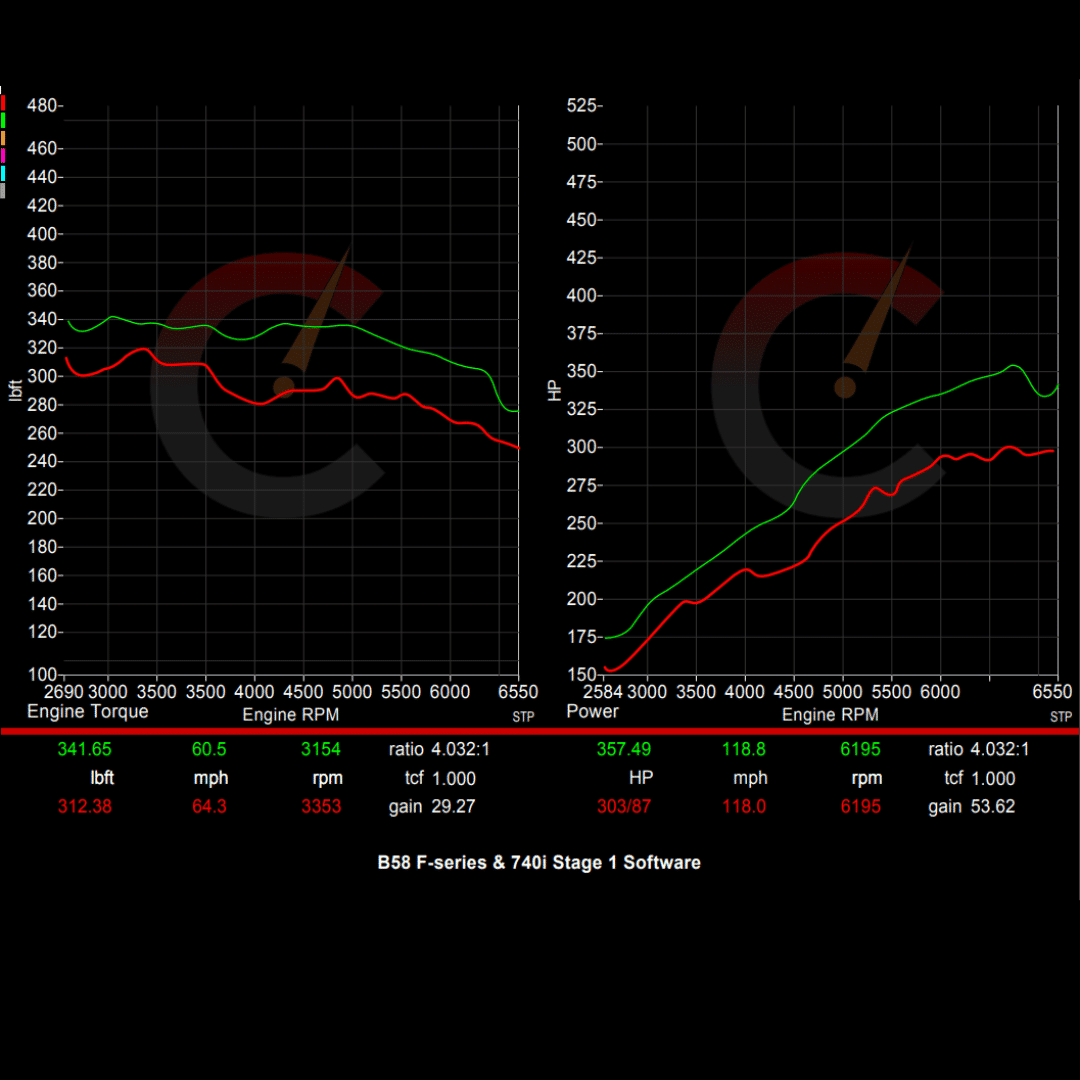Click the Engine Torque graph title
The width and height of the screenshot is (1080, 1080).
click(x=88, y=712)
